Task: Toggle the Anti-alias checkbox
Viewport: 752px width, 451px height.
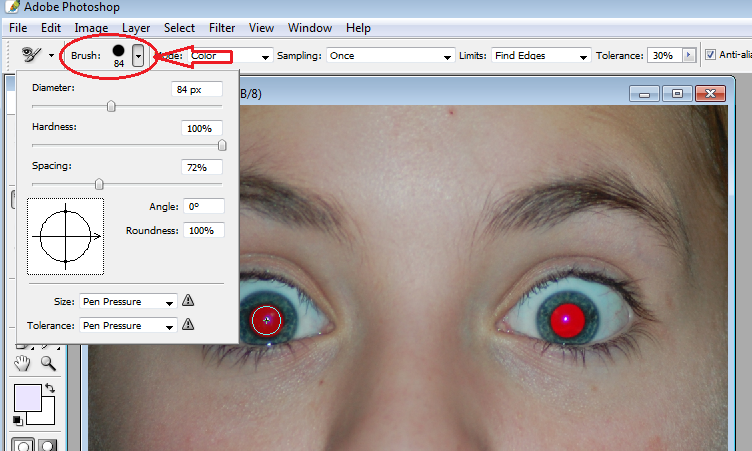Action: click(710, 55)
